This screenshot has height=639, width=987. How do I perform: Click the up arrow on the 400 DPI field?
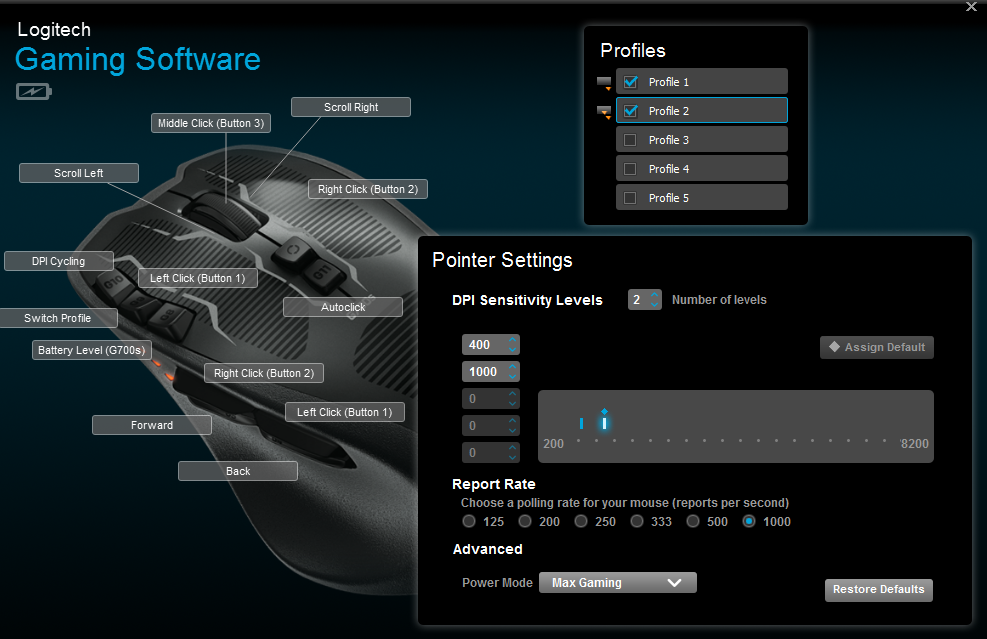click(x=511, y=339)
